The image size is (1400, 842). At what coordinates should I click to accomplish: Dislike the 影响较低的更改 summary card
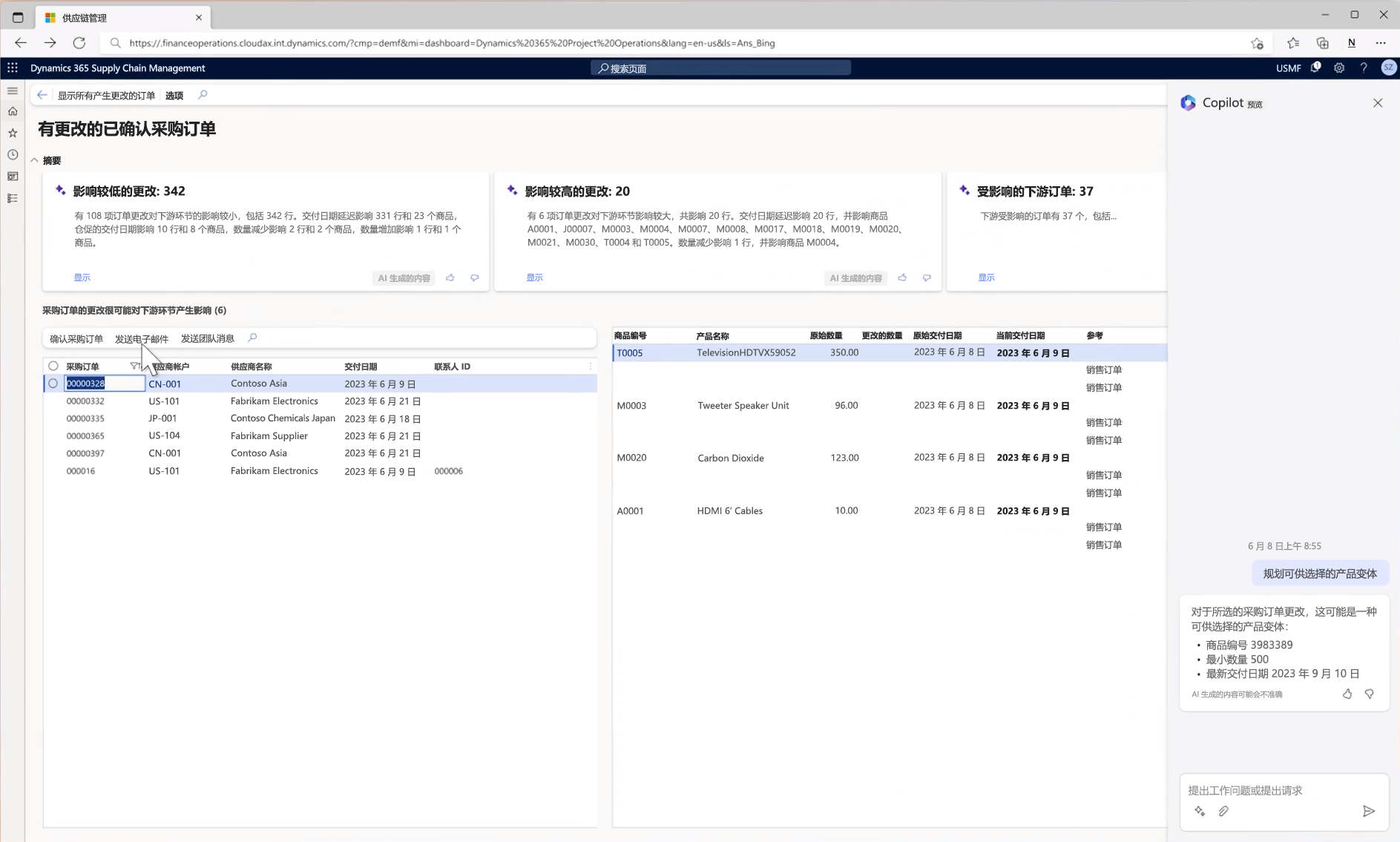[475, 277]
